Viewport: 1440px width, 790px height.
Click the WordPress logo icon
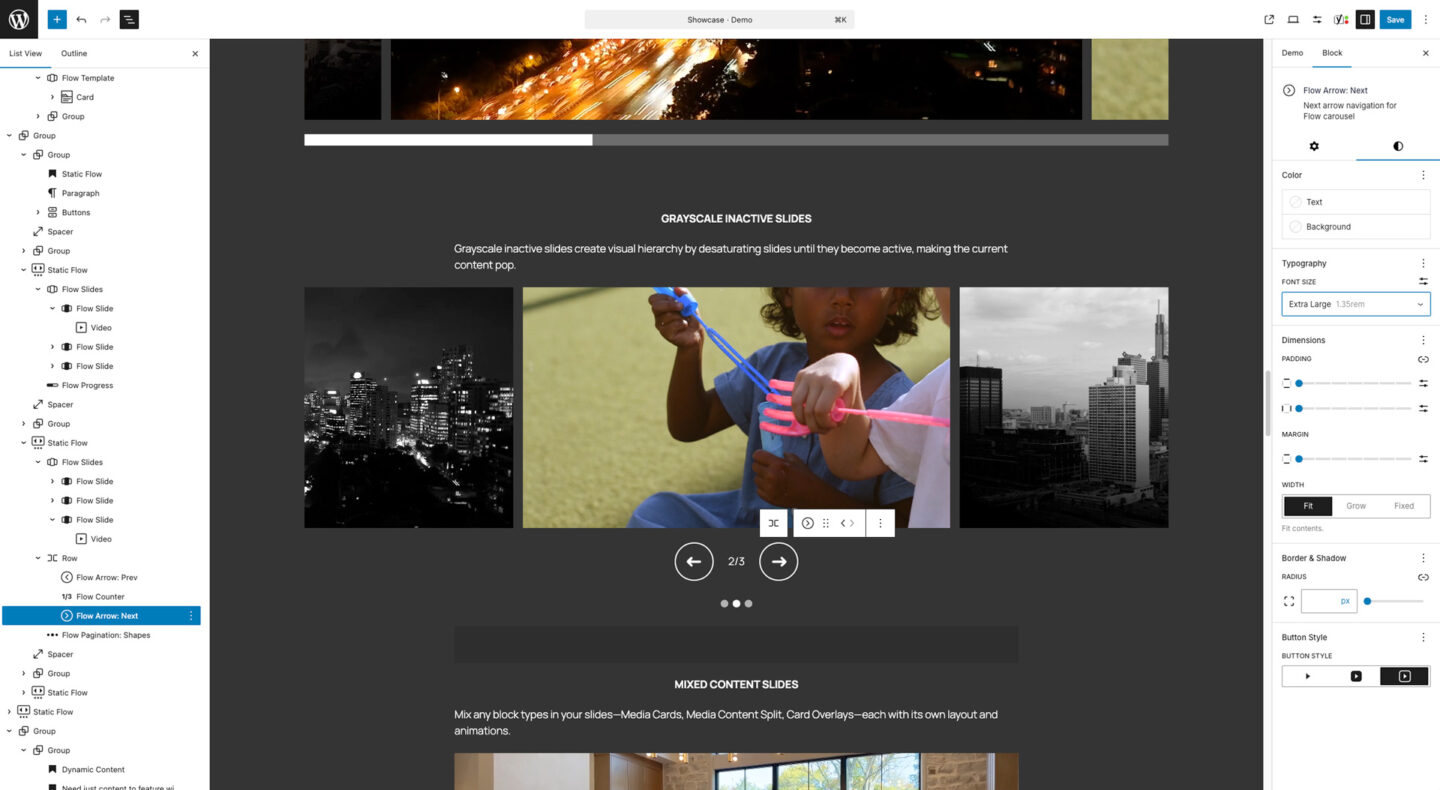click(19, 19)
